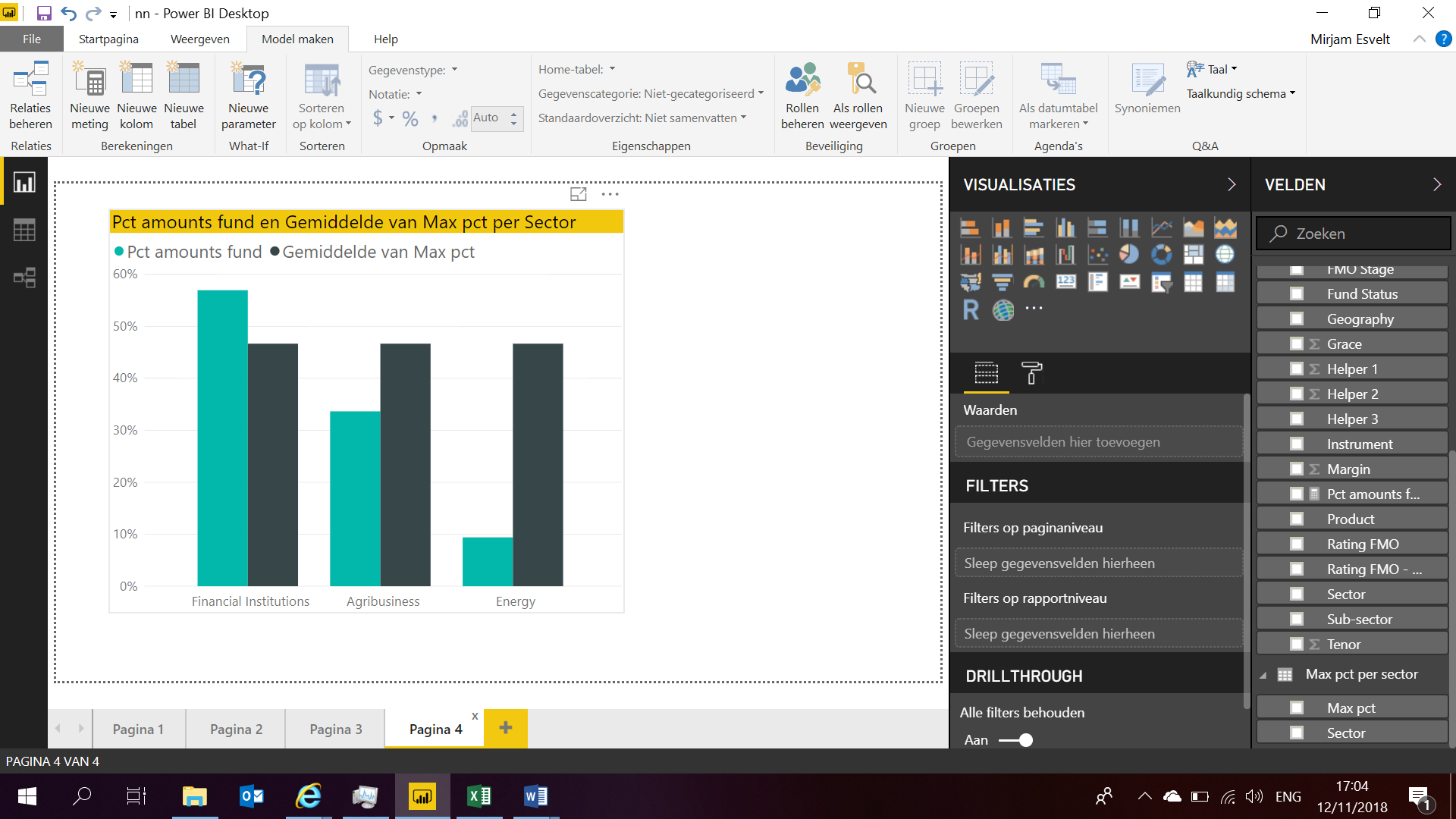The image size is (1456, 819).
Task: Check the Geography field checkbox
Action: [1297, 318]
